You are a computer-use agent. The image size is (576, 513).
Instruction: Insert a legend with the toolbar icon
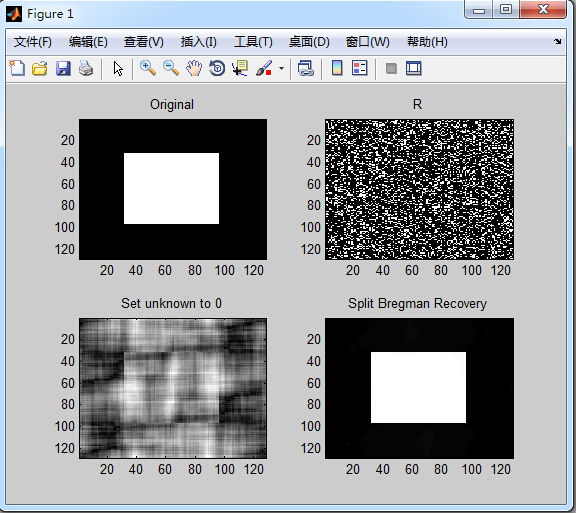(360, 68)
